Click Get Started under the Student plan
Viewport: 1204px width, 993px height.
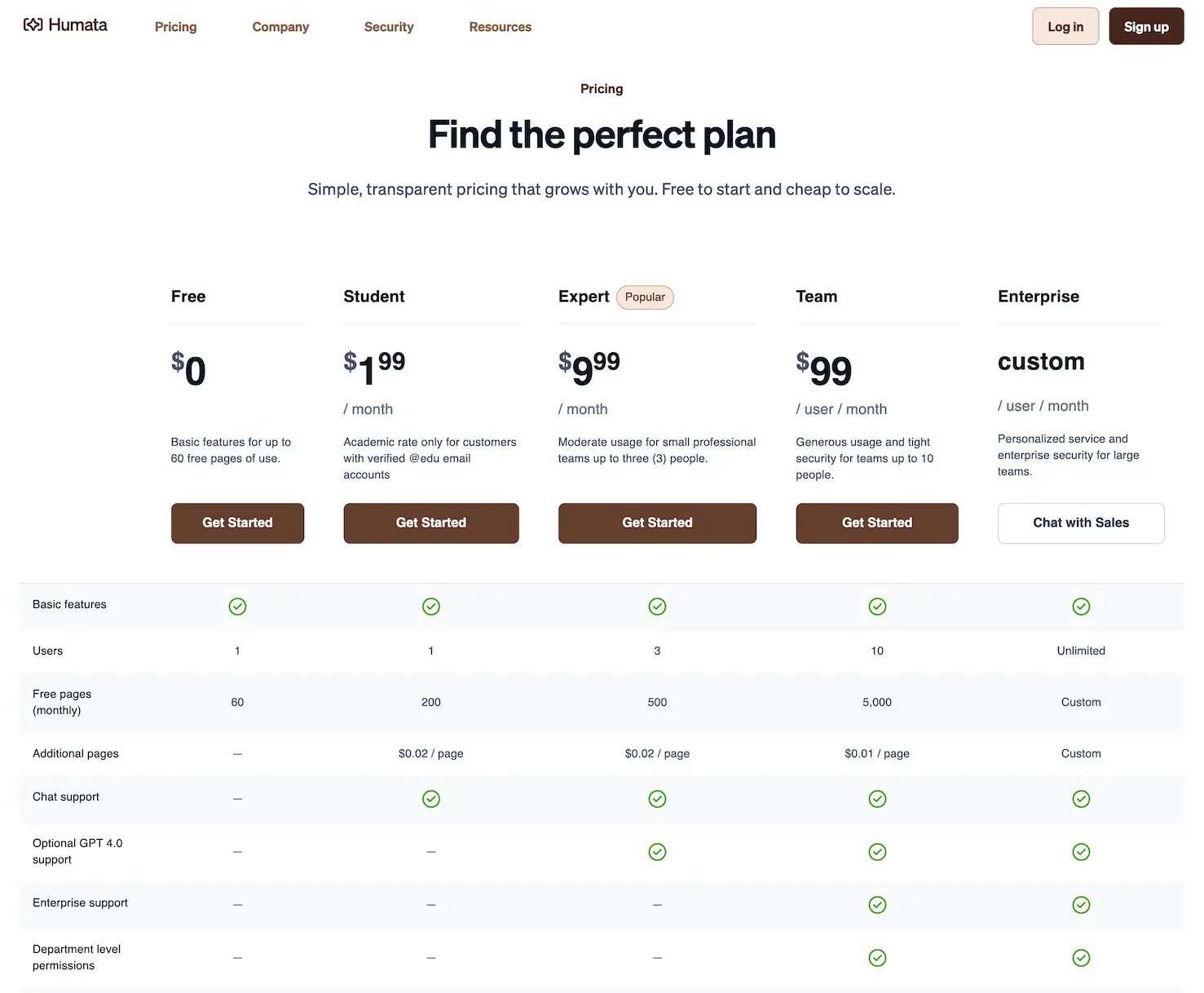pos(431,523)
